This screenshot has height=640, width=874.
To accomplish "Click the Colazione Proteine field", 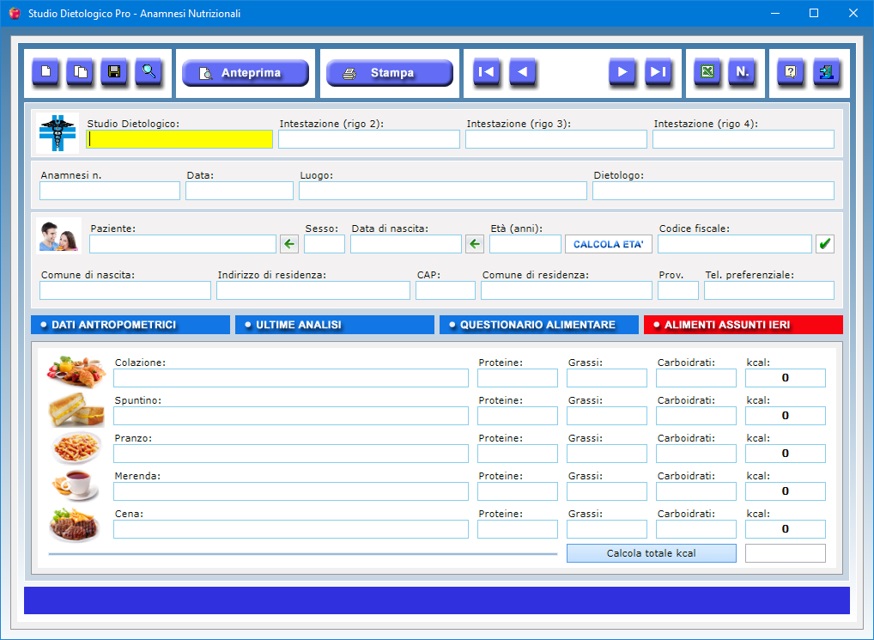I will tap(517, 378).
